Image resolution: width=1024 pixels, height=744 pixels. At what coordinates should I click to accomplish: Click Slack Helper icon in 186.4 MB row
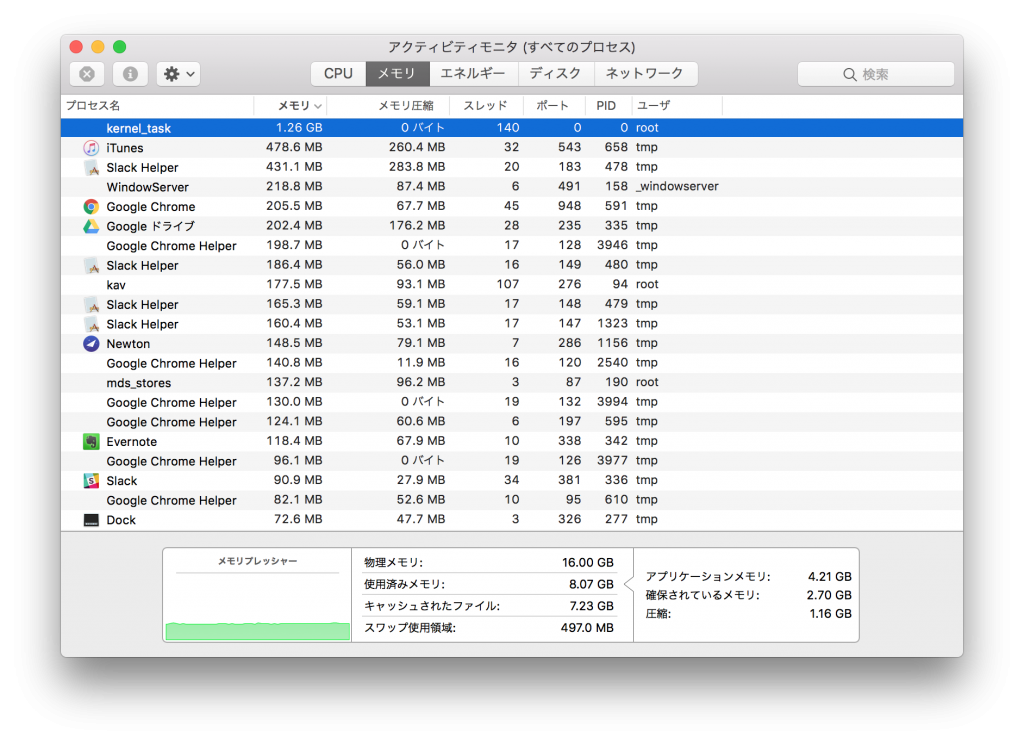(x=91, y=265)
